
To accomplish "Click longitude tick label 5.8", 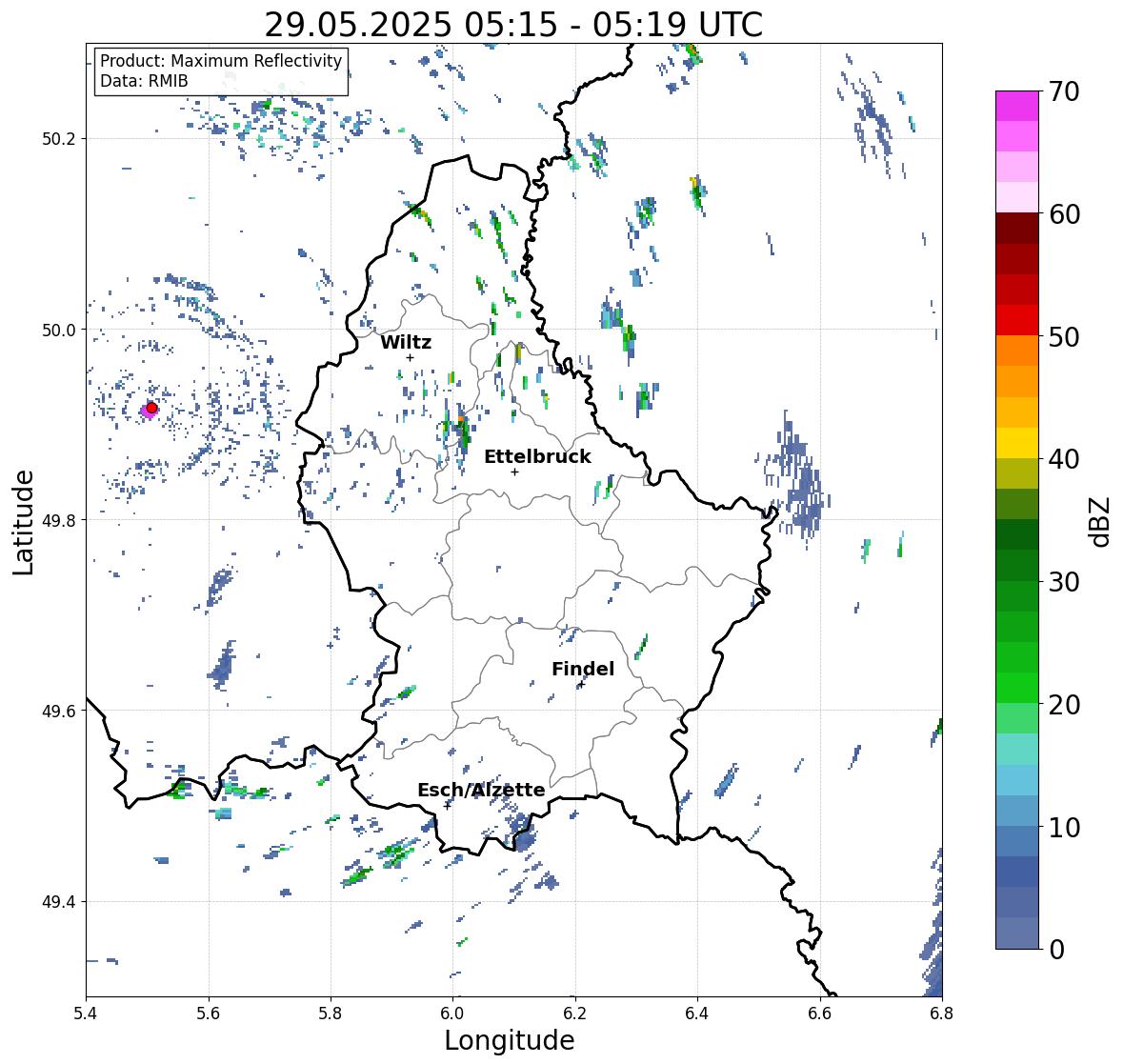I will click(x=331, y=1013).
